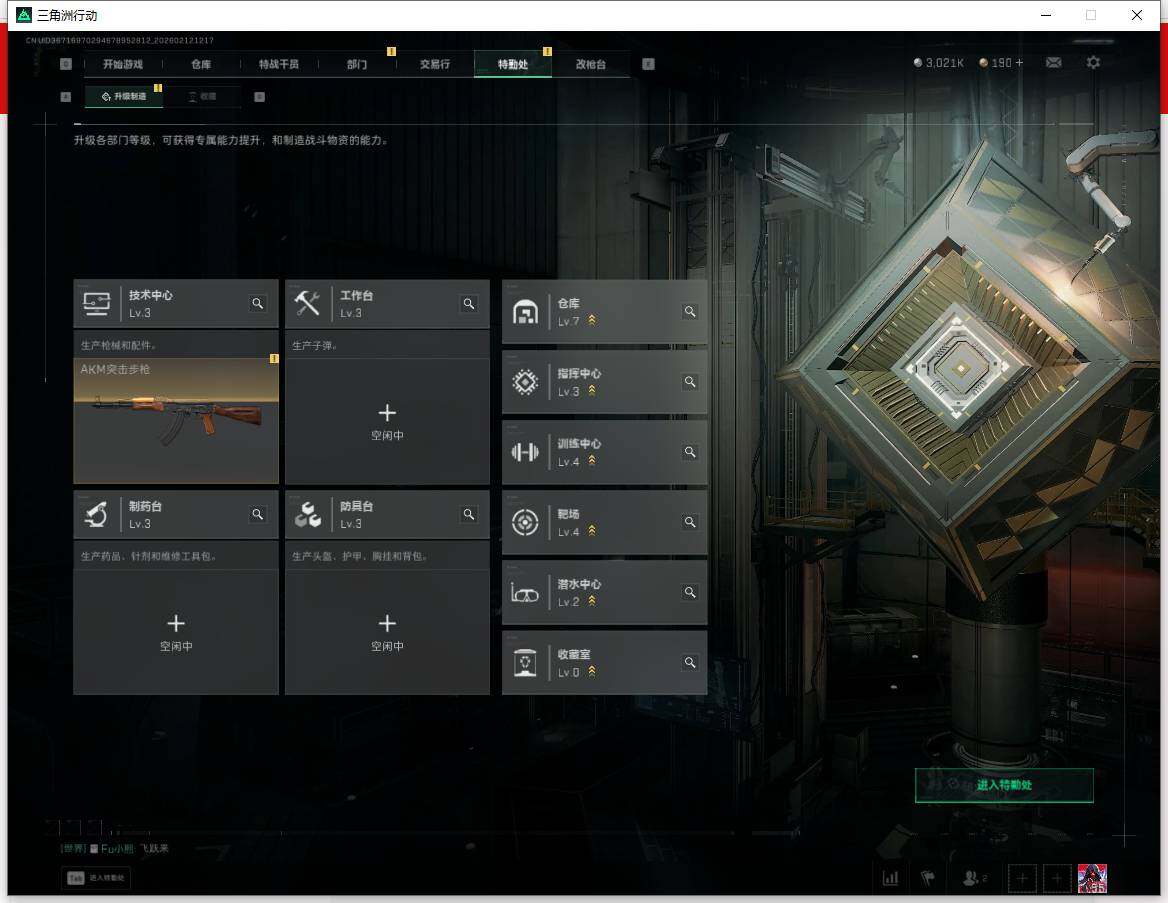Switch to the 特战干员 tab

point(279,64)
